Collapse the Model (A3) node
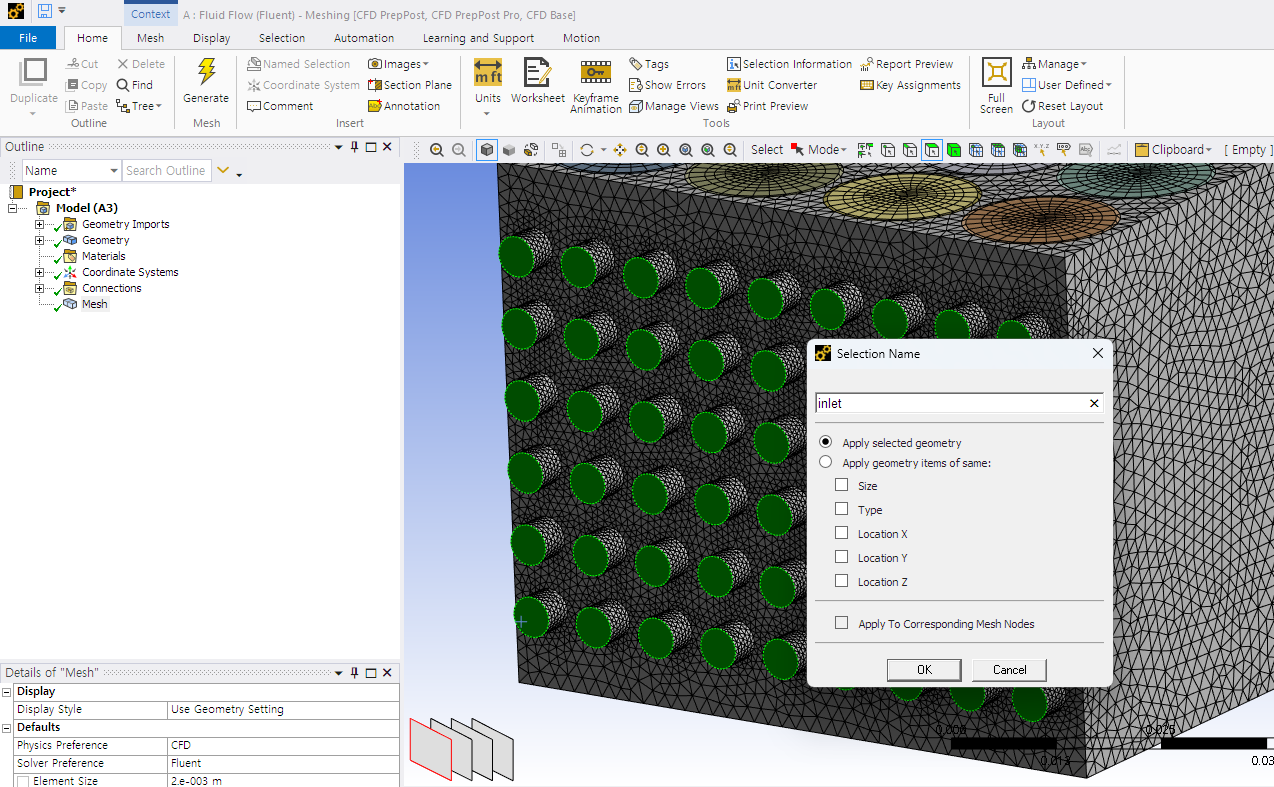1274x787 pixels. (x=13, y=208)
